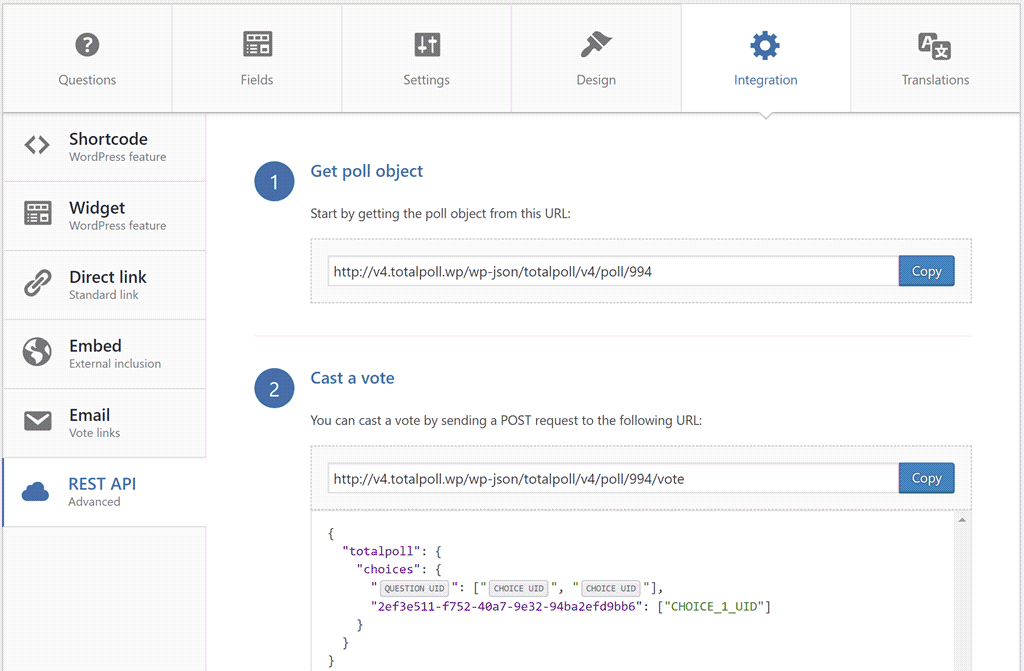Image resolution: width=1024 pixels, height=671 pixels.
Task: Select Widget WordPress feature item
Action: (104, 216)
